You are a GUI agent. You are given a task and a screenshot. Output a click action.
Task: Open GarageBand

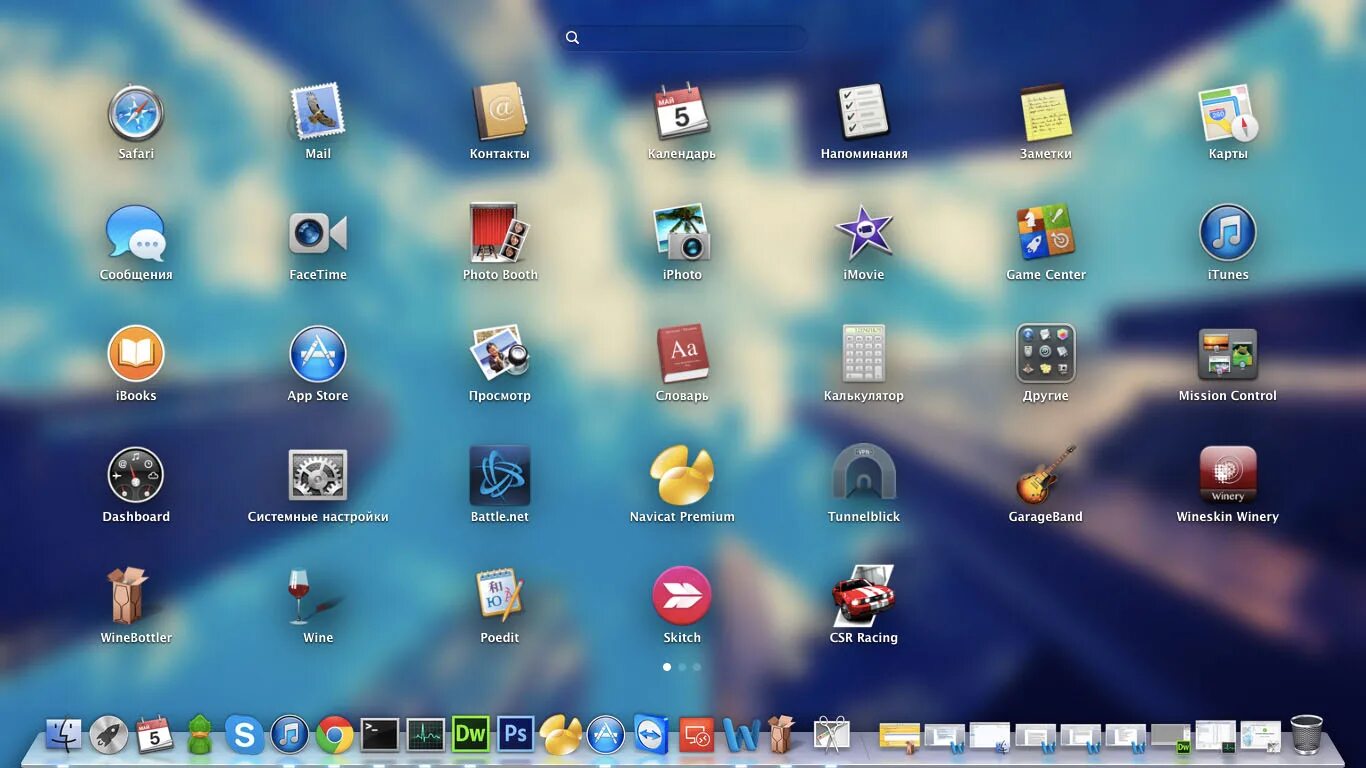click(x=1046, y=476)
